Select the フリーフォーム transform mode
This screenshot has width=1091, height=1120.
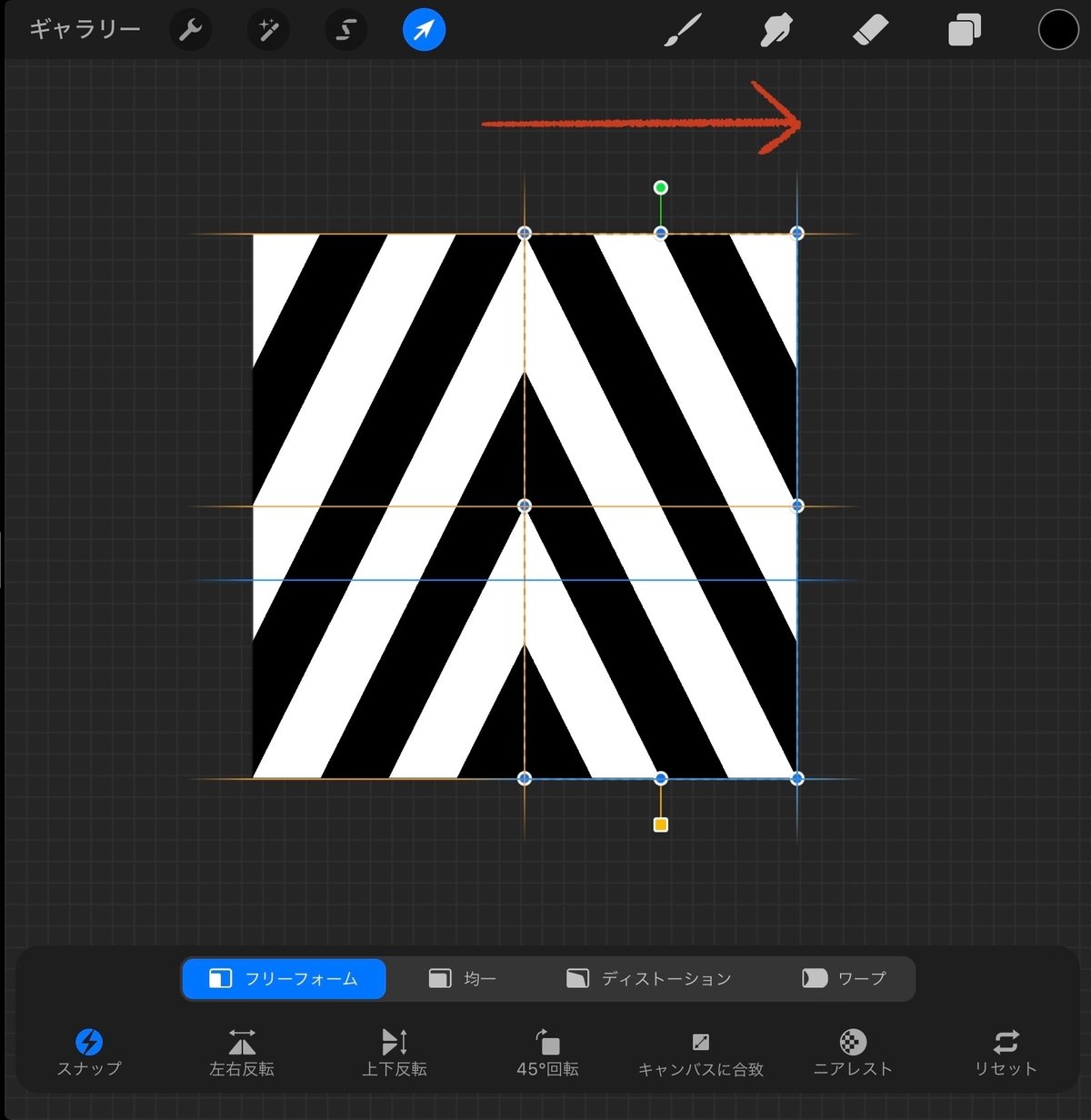pos(284,978)
